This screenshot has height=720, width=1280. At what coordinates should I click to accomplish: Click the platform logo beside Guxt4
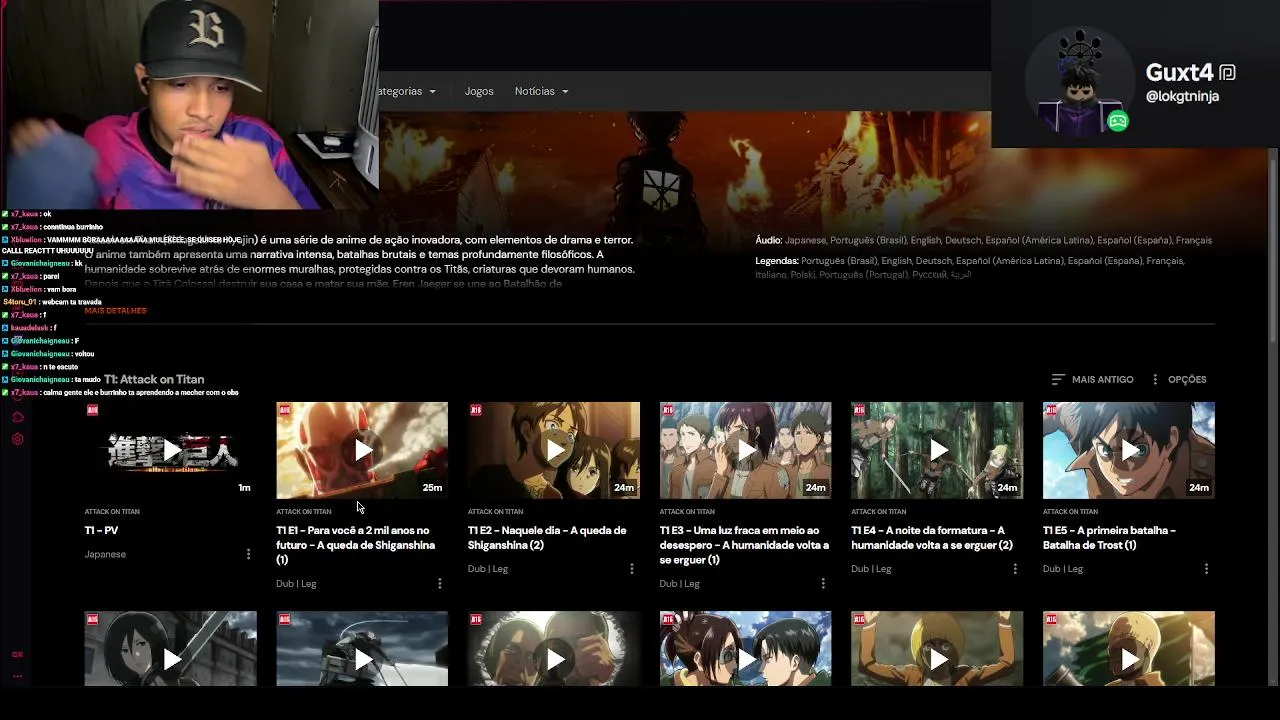(1228, 73)
